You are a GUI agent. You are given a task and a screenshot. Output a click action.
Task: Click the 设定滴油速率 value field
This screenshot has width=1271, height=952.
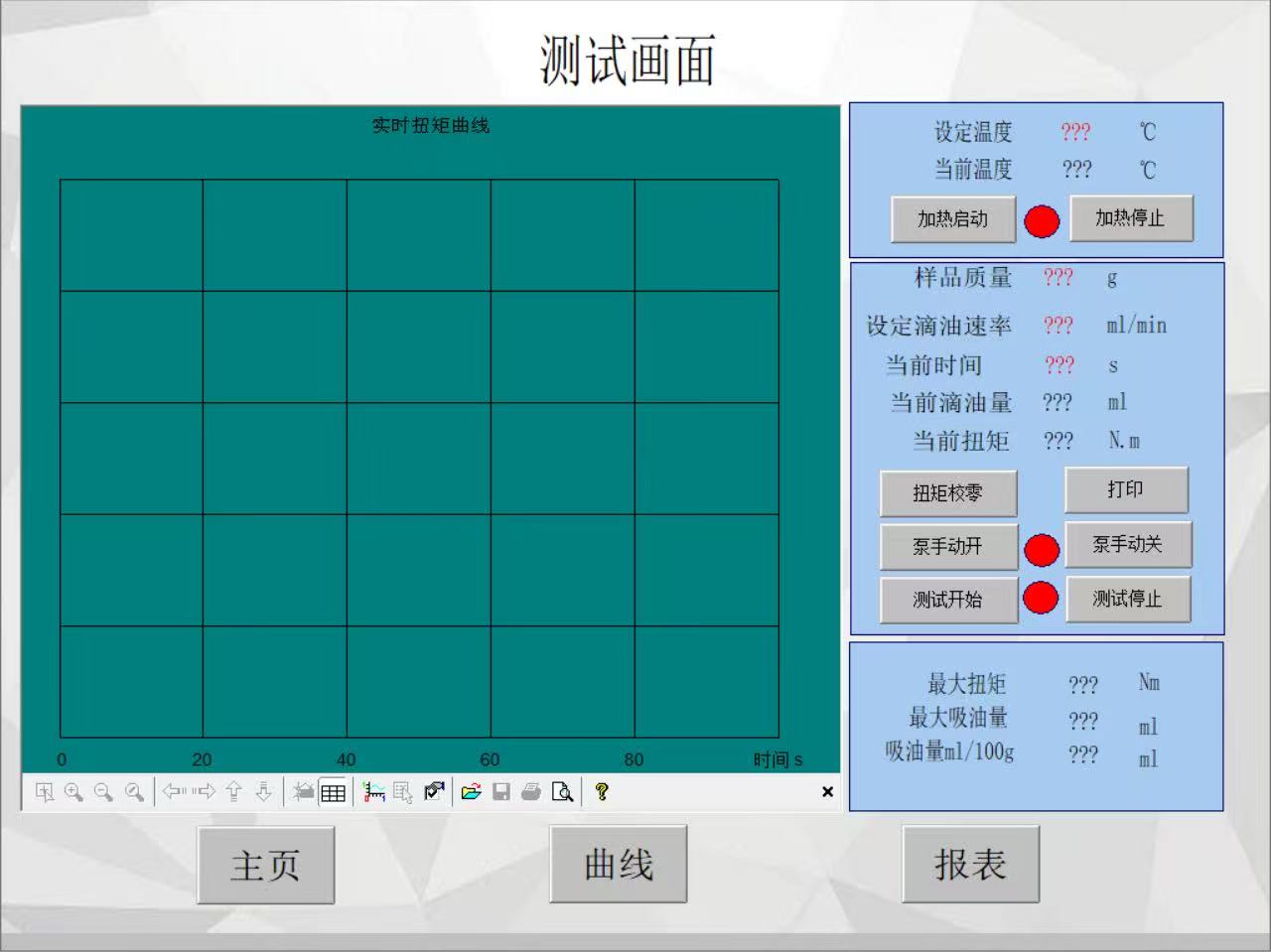click(x=1059, y=326)
